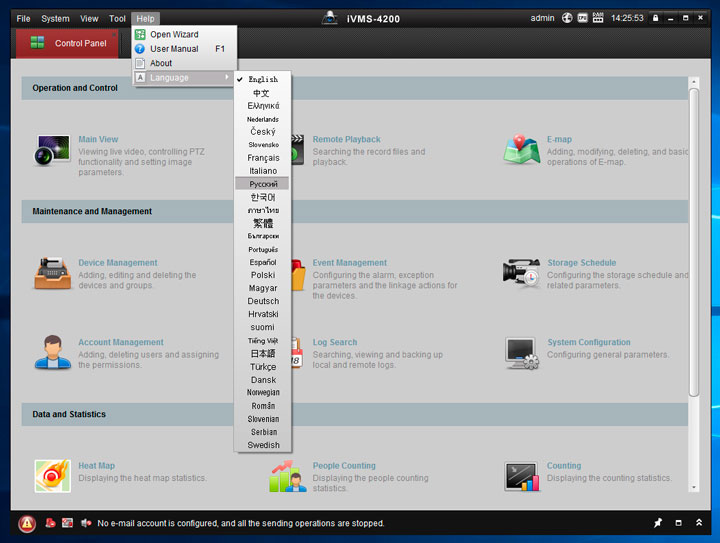Open the Account Management user icon
This screenshot has width=720, height=543.
(52, 352)
